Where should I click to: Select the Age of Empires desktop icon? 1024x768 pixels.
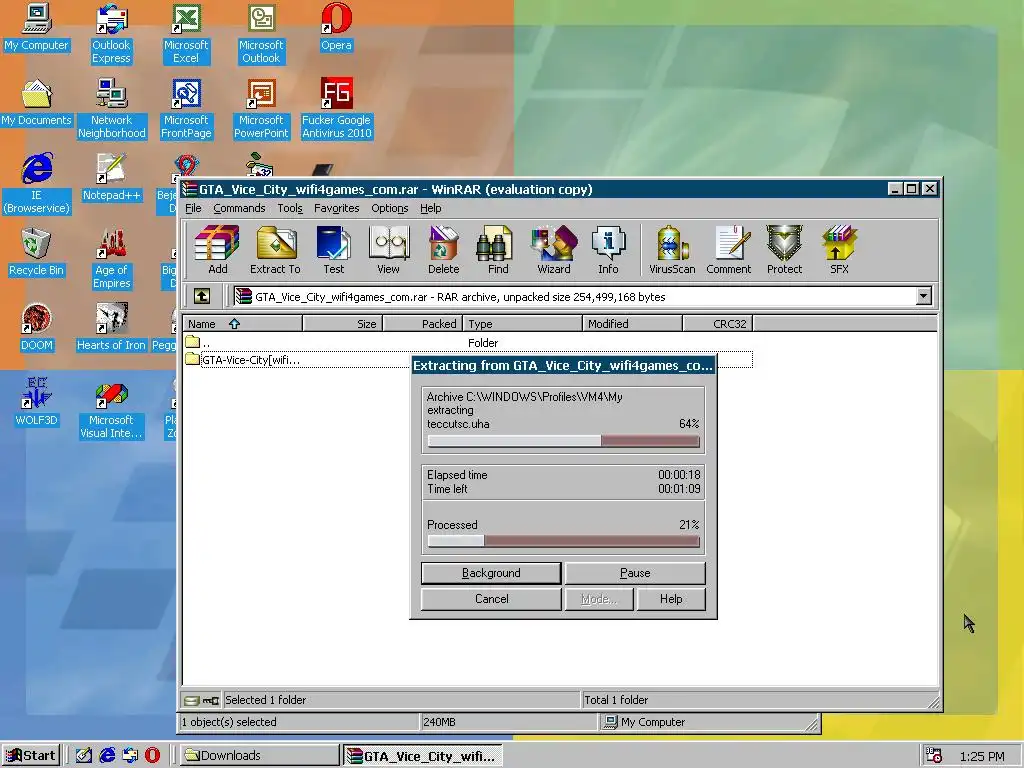coord(111,259)
